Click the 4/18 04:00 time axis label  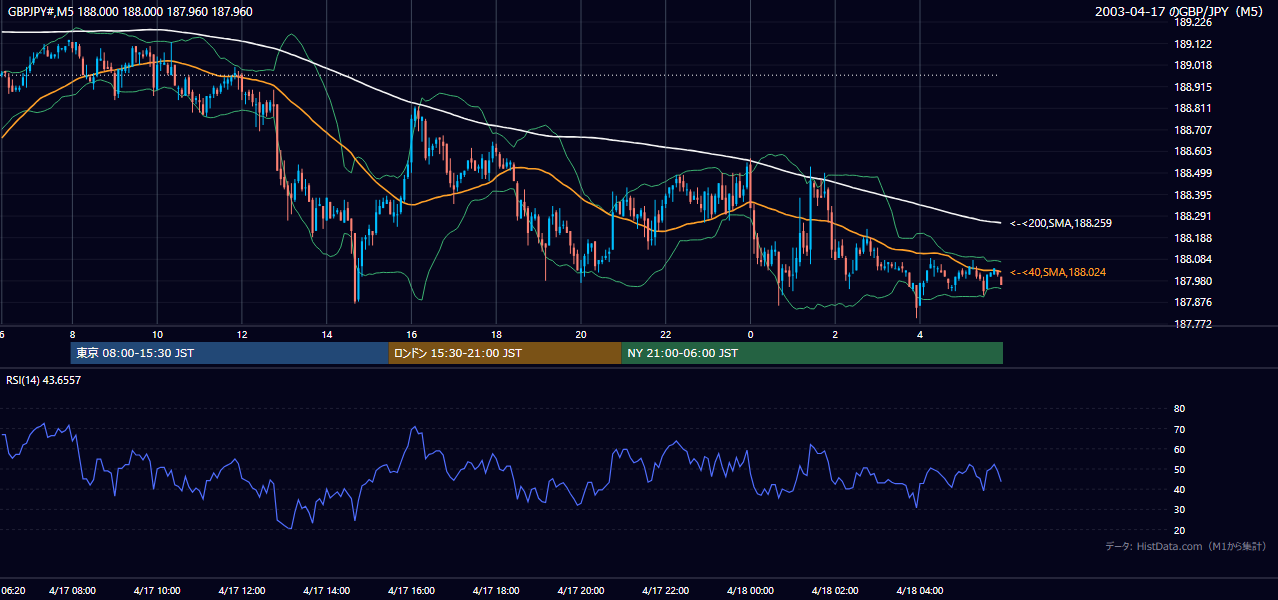[x=920, y=591]
